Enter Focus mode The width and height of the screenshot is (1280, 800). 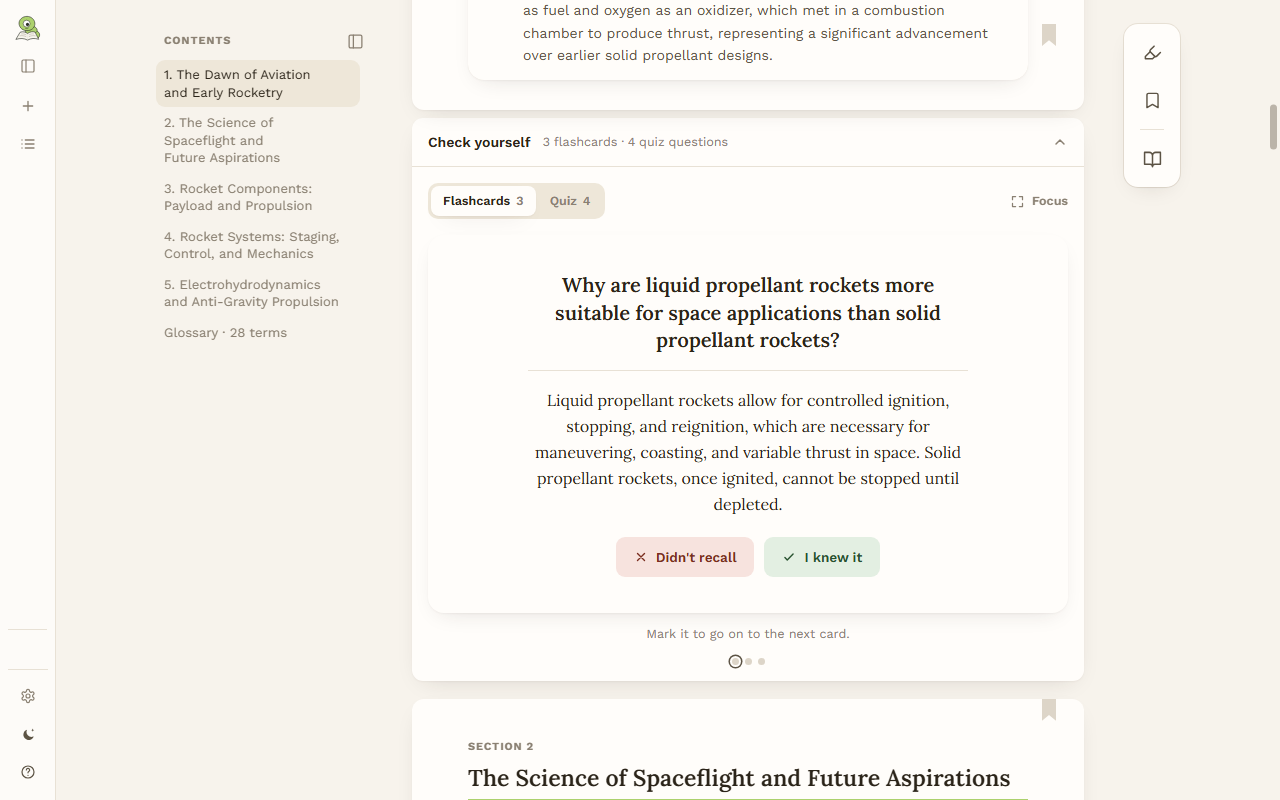pyautogui.click(x=1039, y=201)
